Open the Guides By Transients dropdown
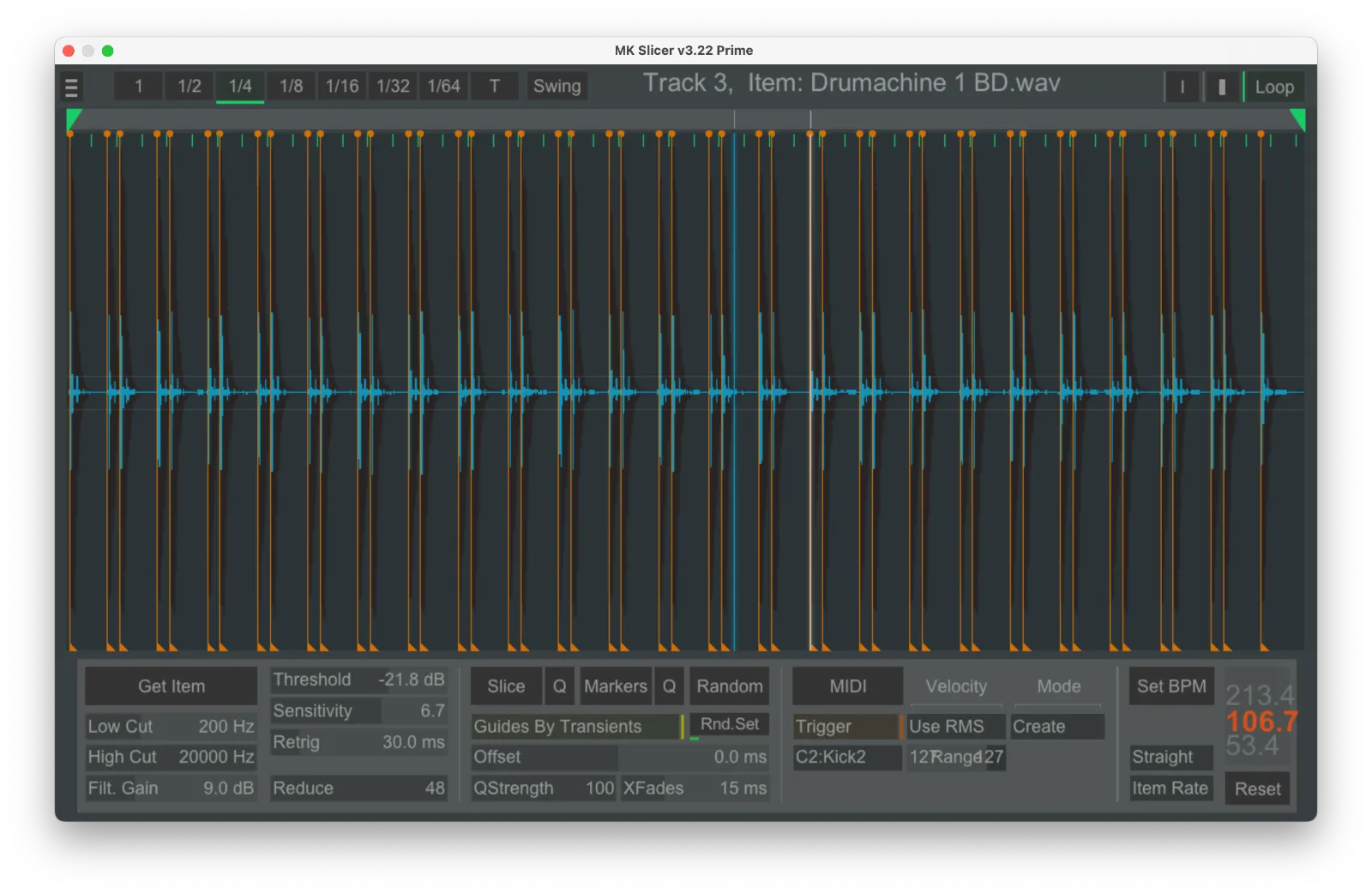Viewport: 1372px width, 894px height. pyautogui.click(x=577, y=727)
